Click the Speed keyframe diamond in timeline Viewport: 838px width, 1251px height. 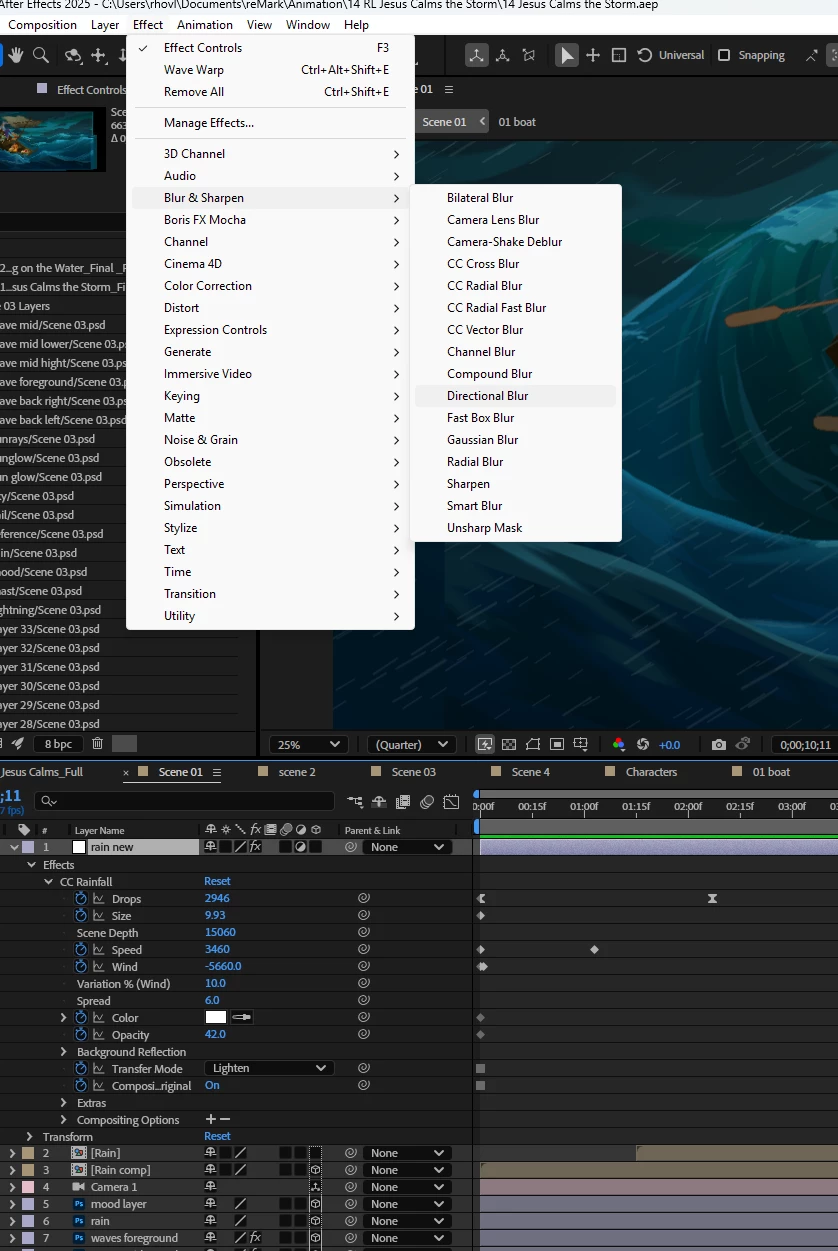click(594, 949)
